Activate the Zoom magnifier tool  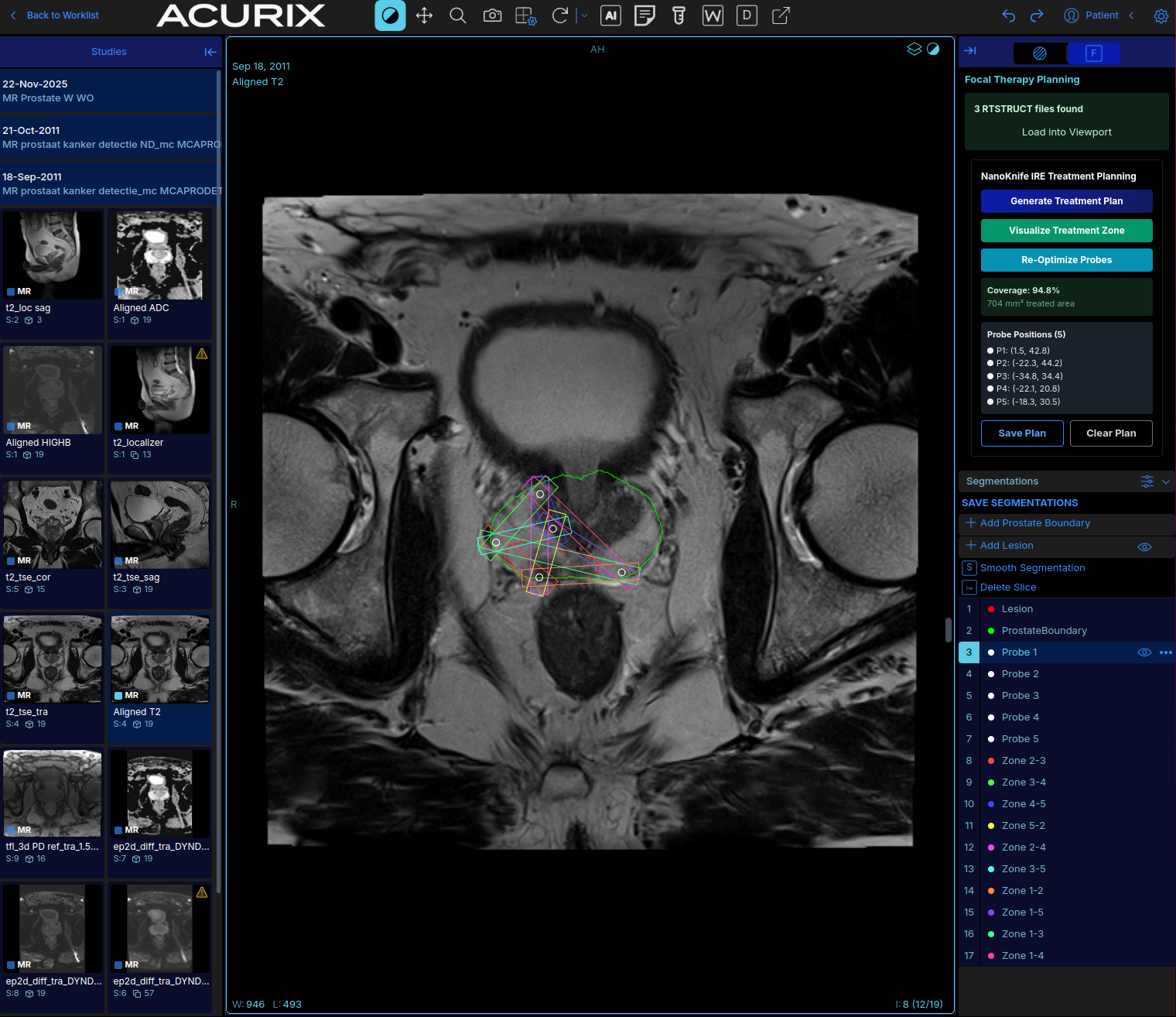tap(457, 15)
